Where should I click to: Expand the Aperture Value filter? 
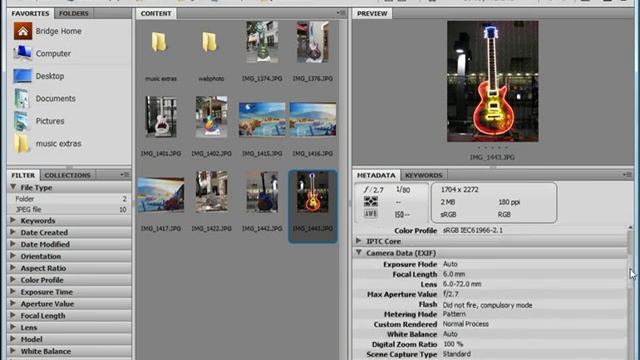(x=13, y=303)
